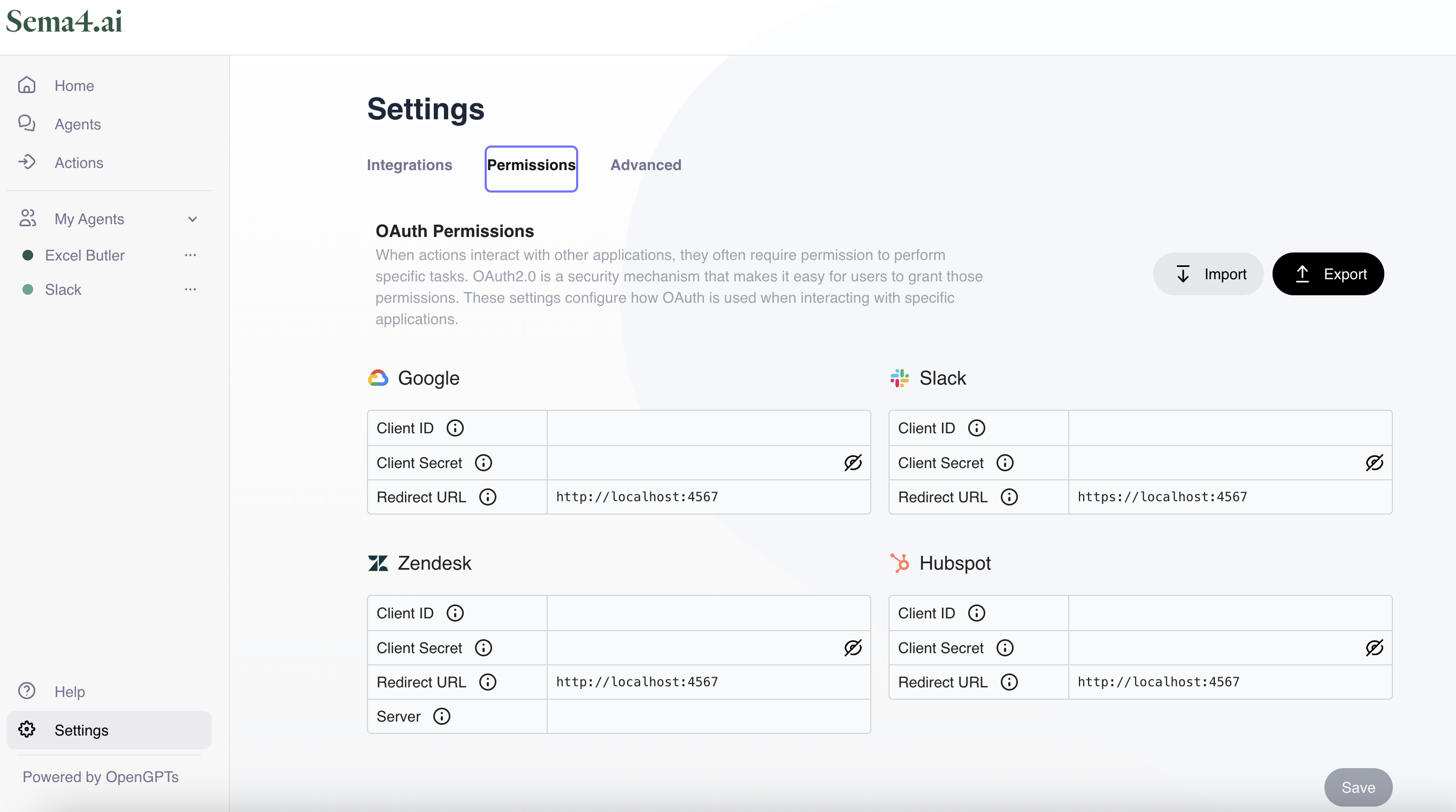
Task: Click the My Agents people icon
Action: point(27,218)
